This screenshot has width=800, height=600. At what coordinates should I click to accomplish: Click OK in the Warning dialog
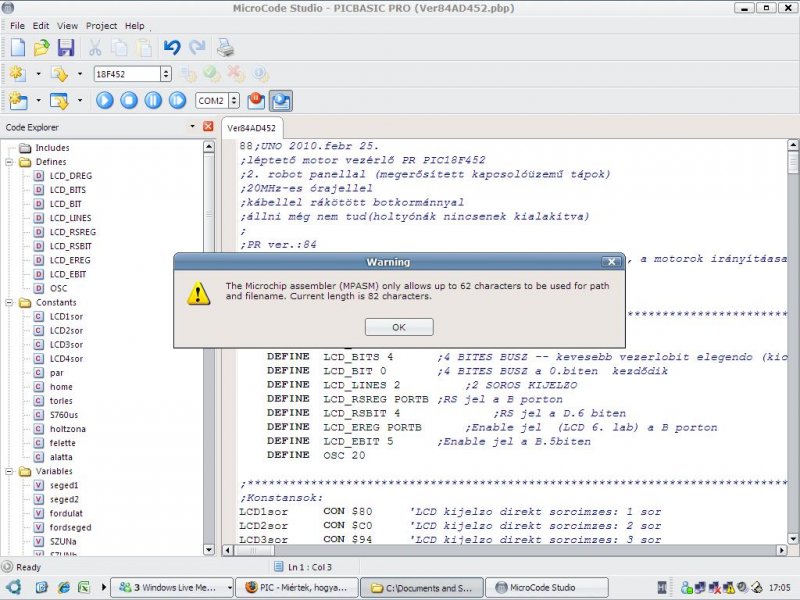pos(399,327)
